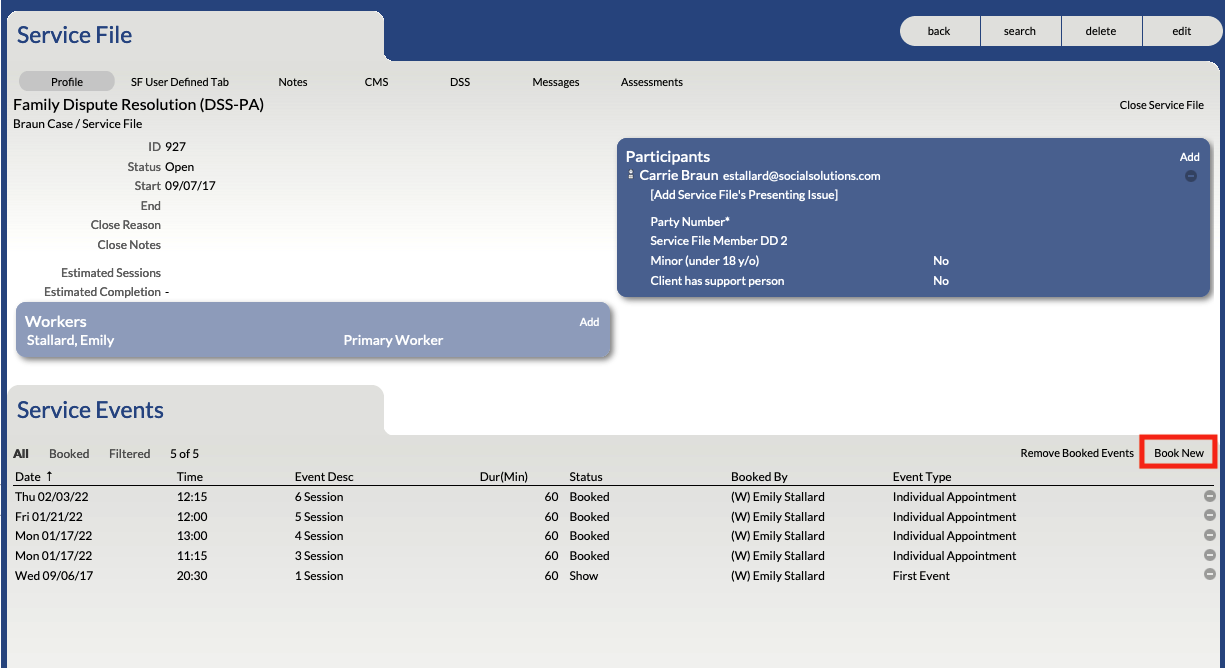Remove the 5 Session event row
Viewport: 1225px width, 668px height.
coord(1209,516)
